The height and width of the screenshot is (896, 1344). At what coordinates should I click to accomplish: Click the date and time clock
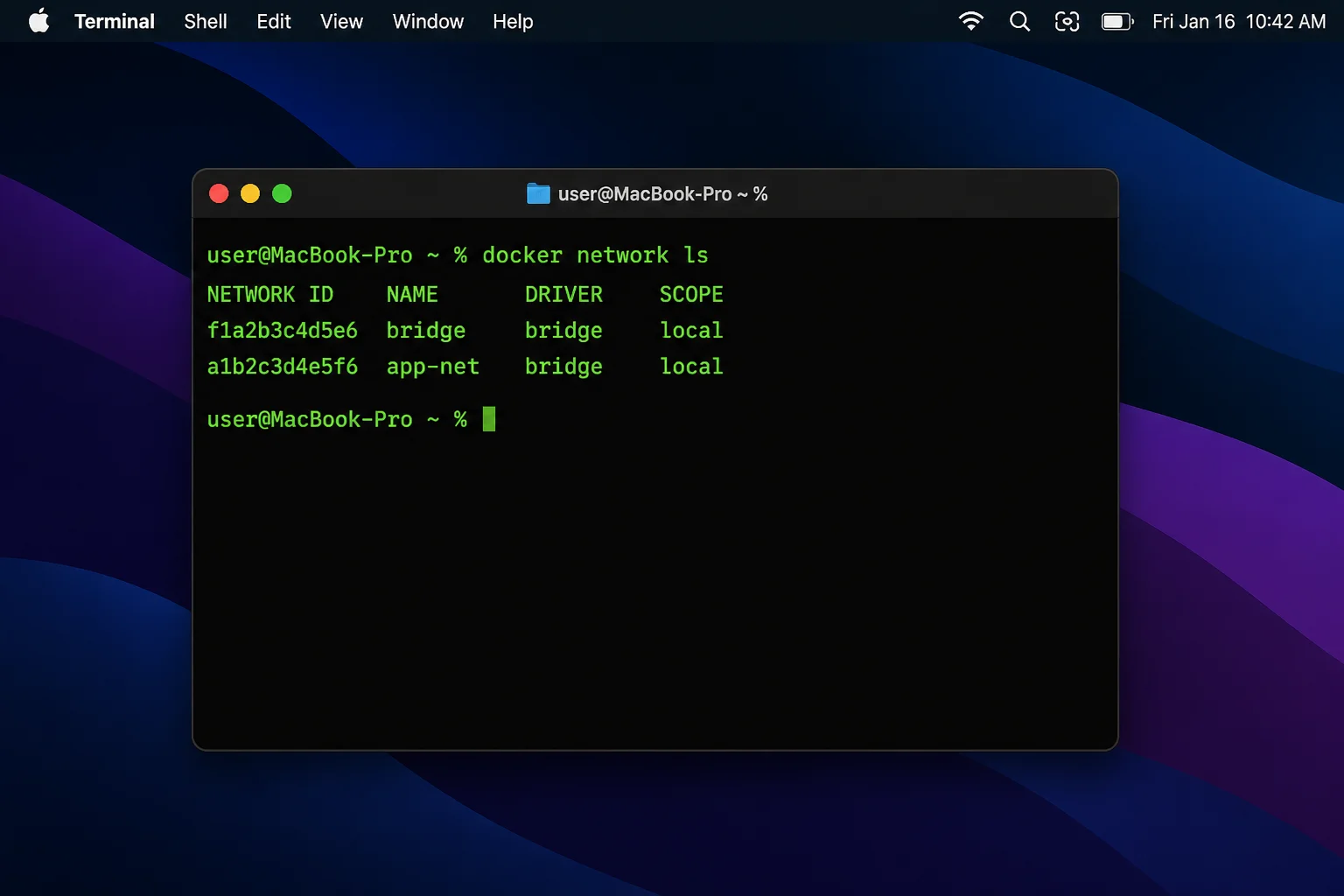click(x=1239, y=21)
